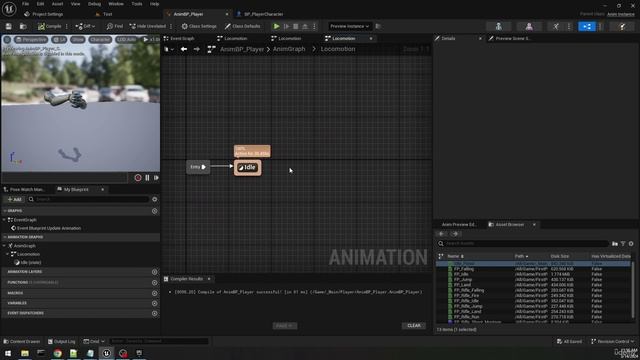Add a new Function
The width and height of the screenshot is (640, 360).
155,282
